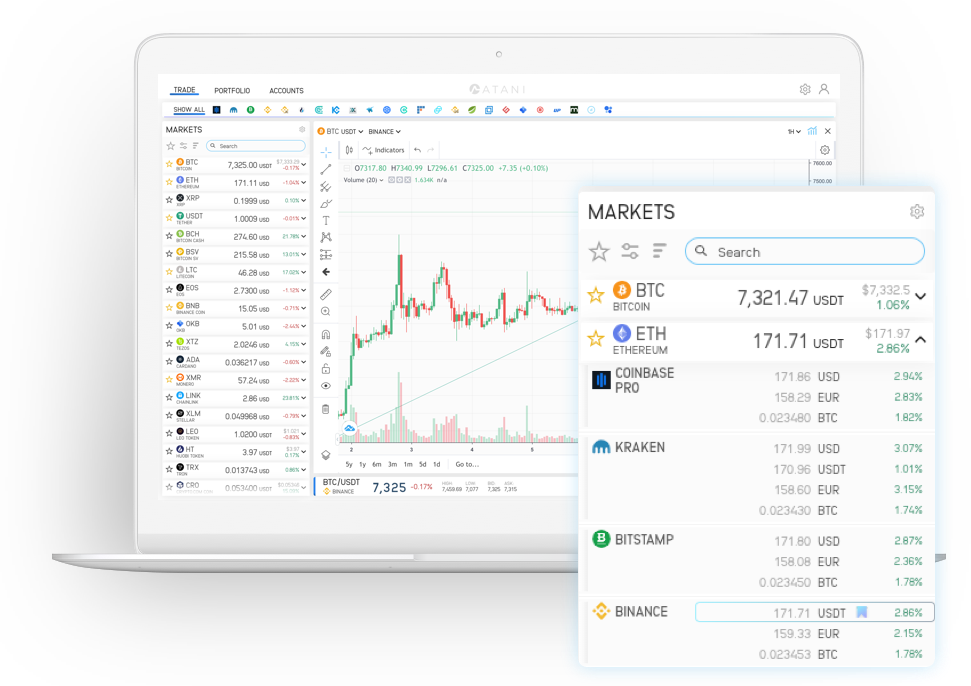Viewport: 971px width, 686px height.
Task: Open the BTC USDT pair dropdown
Action: click(340, 131)
